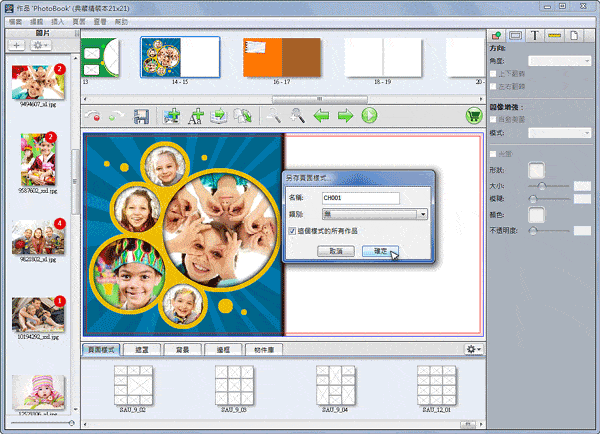Click the add photo toolbar icon
This screenshot has width=600, height=434.
[x=172, y=116]
